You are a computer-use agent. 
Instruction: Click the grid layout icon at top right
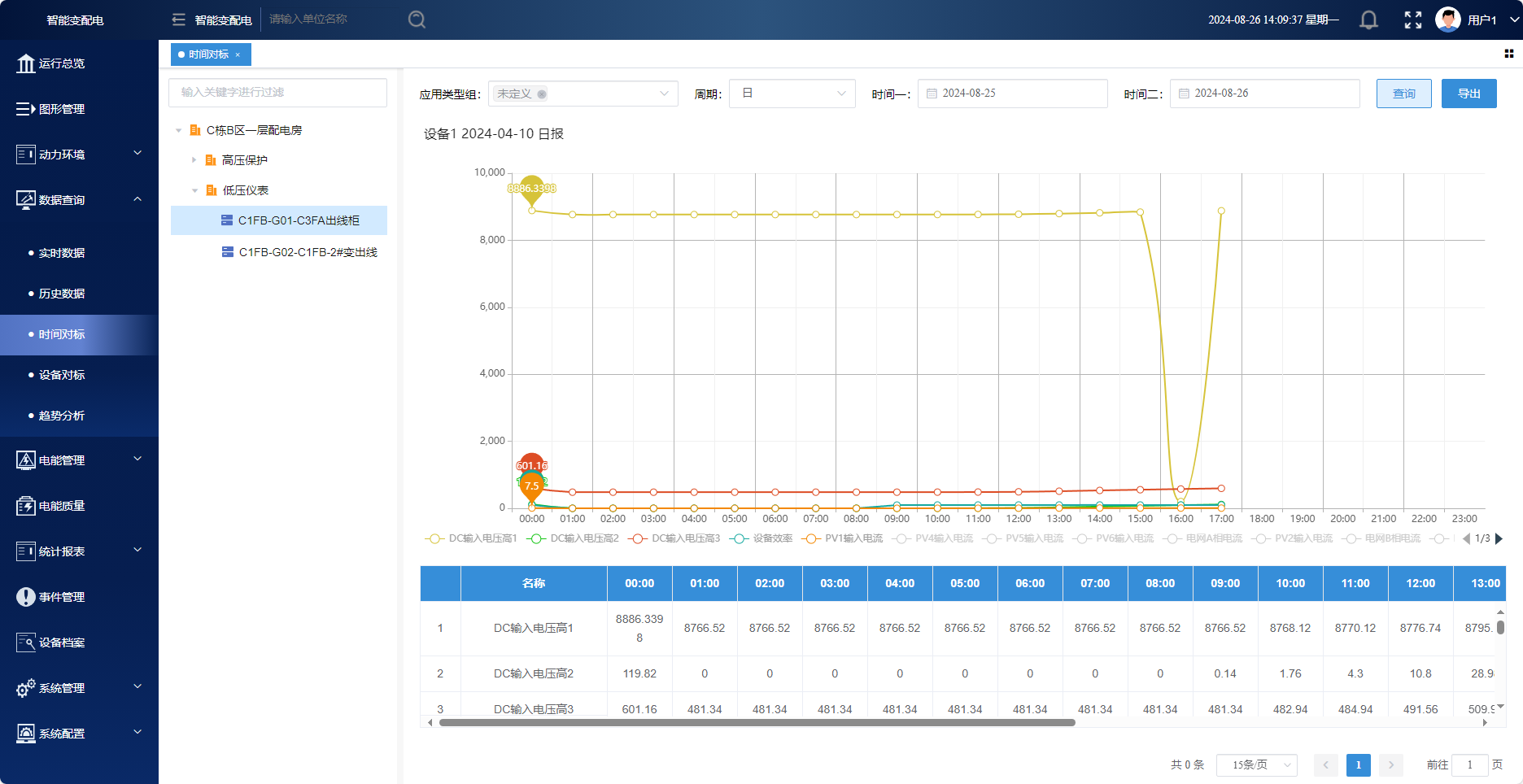pos(1508,54)
